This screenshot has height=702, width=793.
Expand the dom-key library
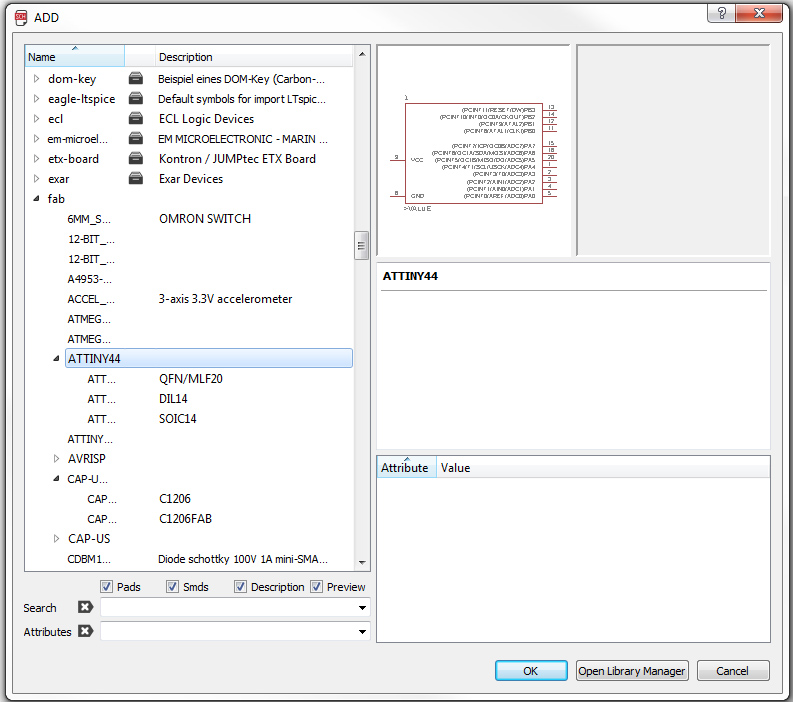coord(36,78)
